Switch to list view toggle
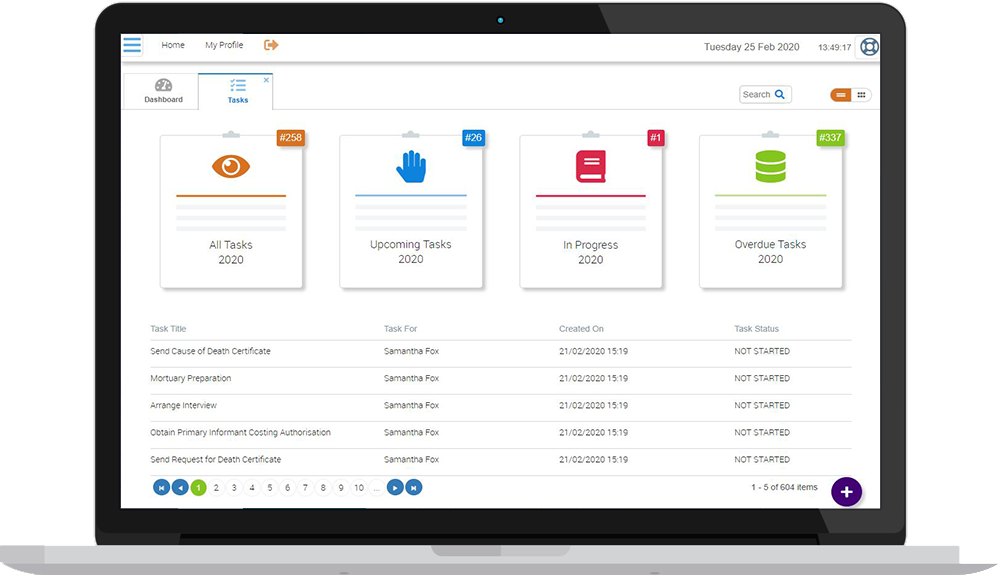This screenshot has height=575, width=1000. 841,95
